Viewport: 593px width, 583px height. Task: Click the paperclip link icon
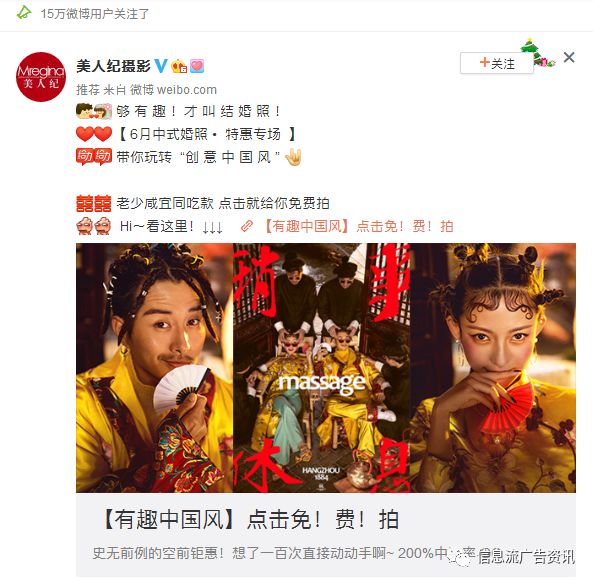pos(247,226)
